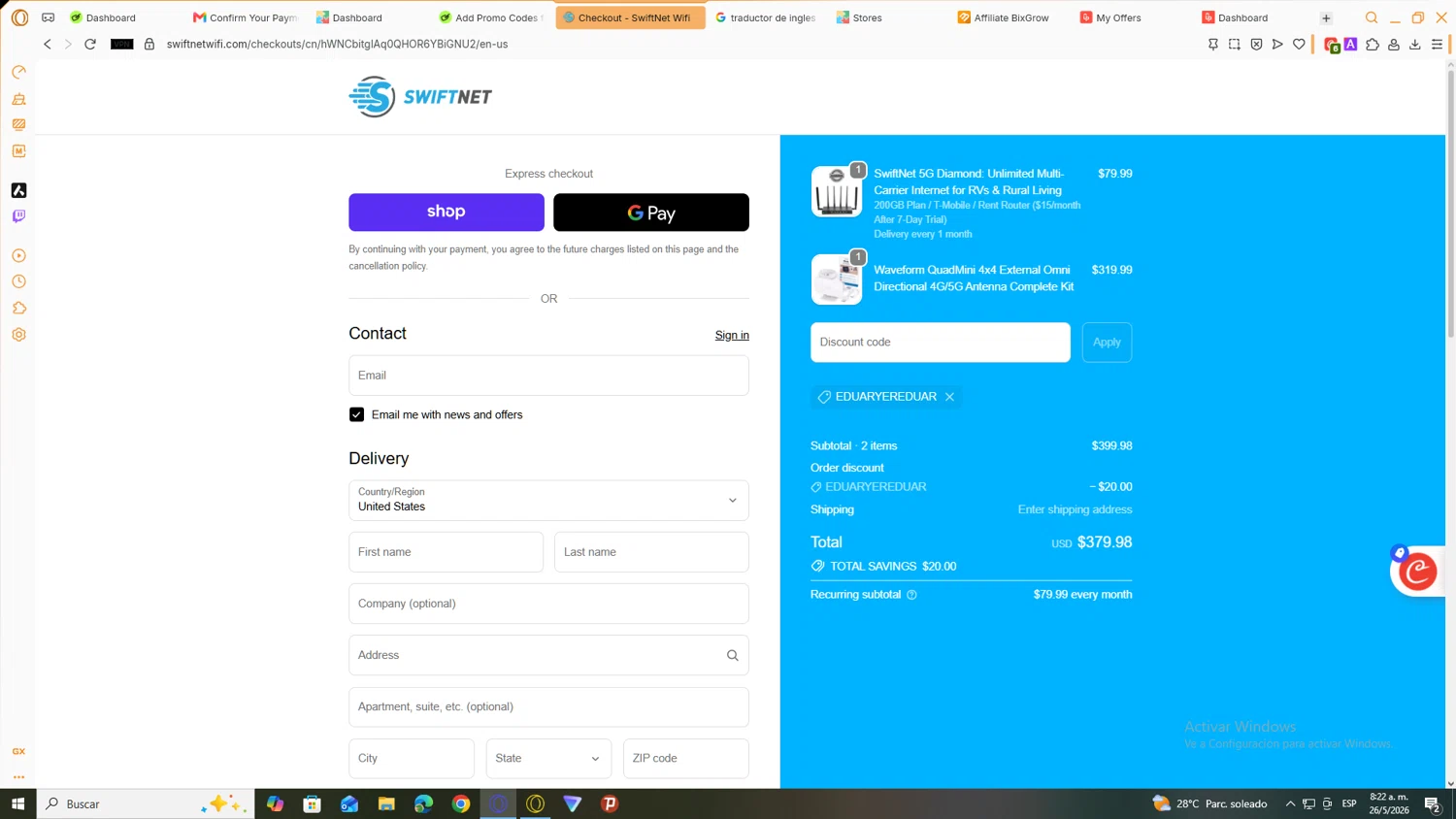Open the floating coupon widget icon
Viewport: 1456px width, 819px height.
[1417, 571]
